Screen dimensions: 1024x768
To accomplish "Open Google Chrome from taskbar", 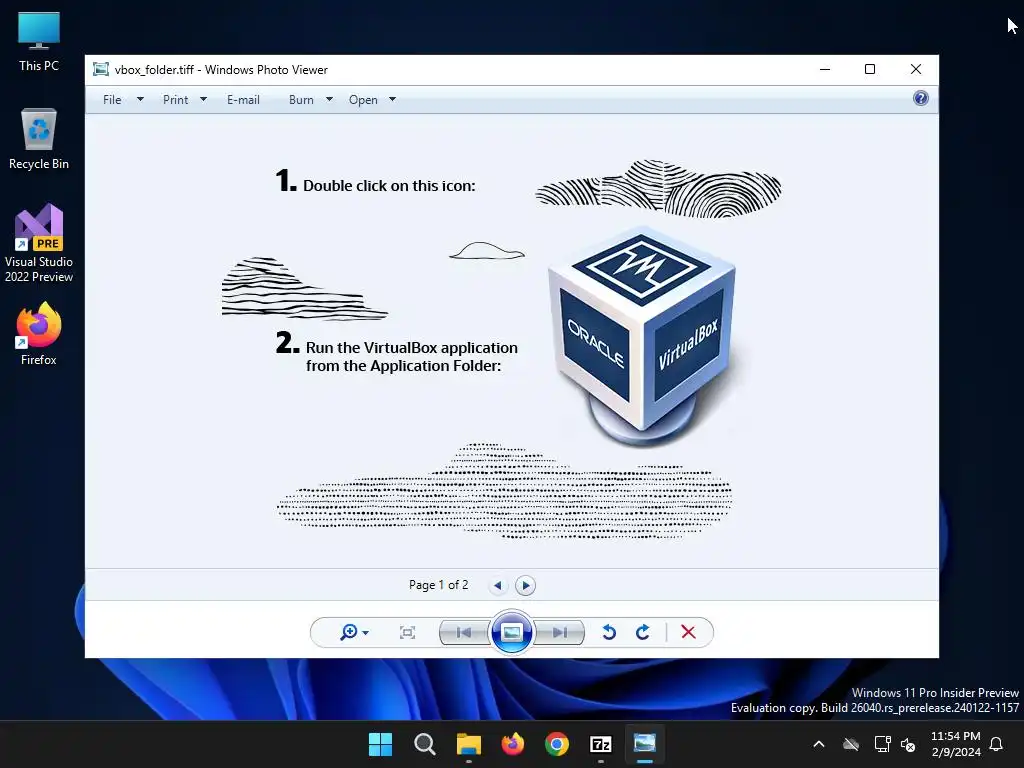I will [x=556, y=744].
